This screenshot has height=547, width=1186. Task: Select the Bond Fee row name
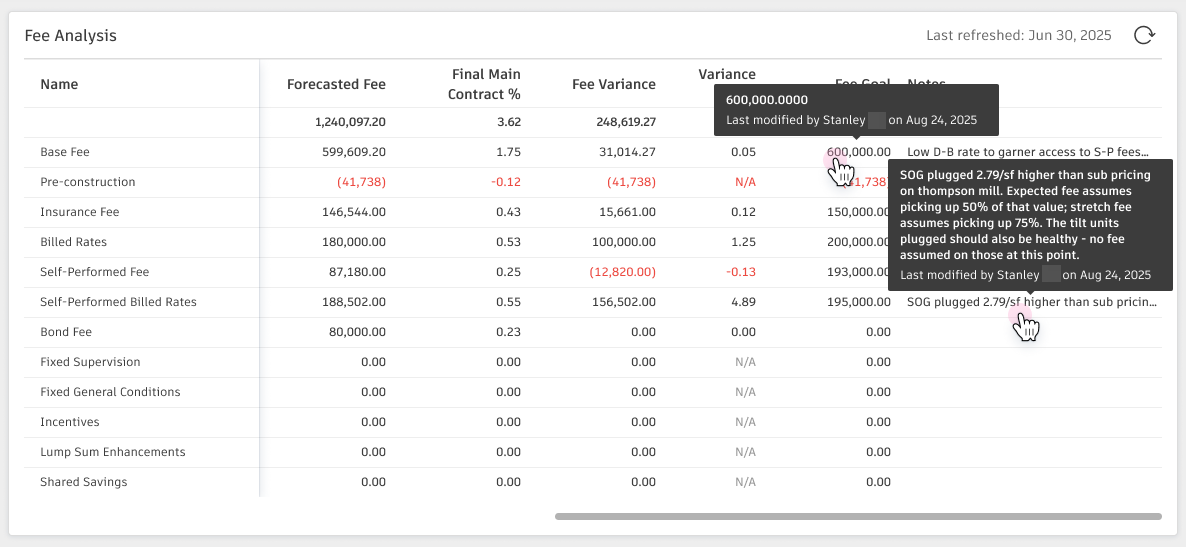pos(66,331)
